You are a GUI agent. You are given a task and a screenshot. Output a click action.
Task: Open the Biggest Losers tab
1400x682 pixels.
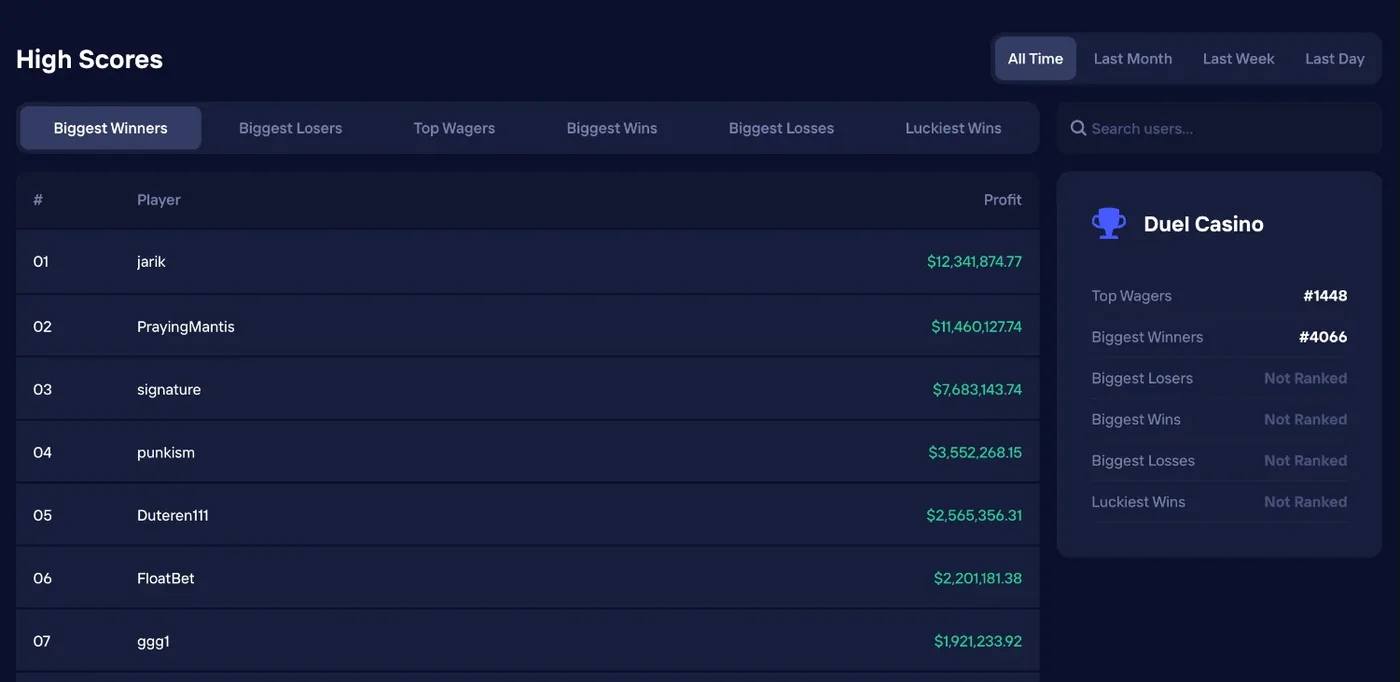point(290,128)
